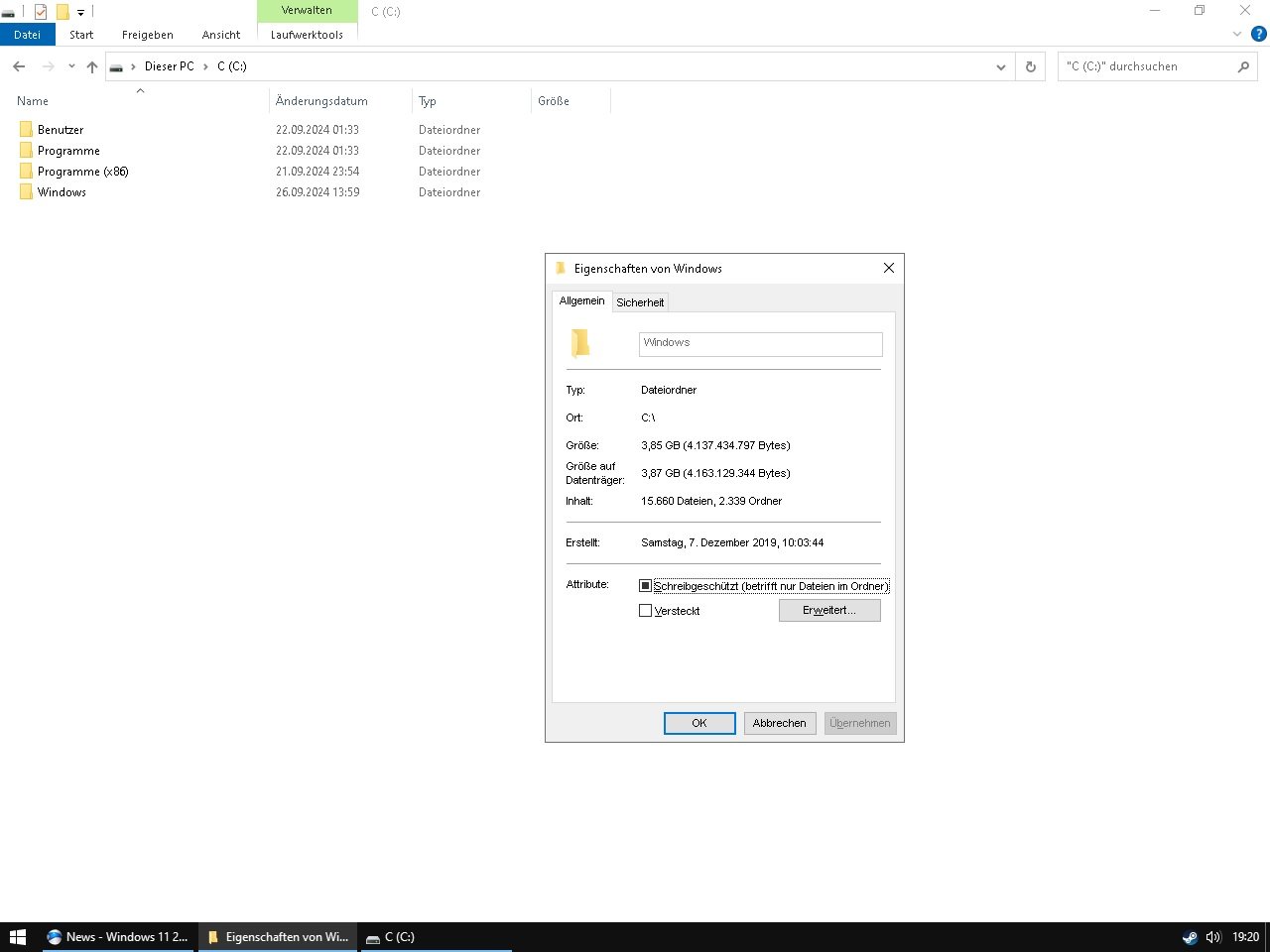Click the volume speaker tray icon
The height and width of the screenshot is (952, 1270).
click(x=1212, y=937)
